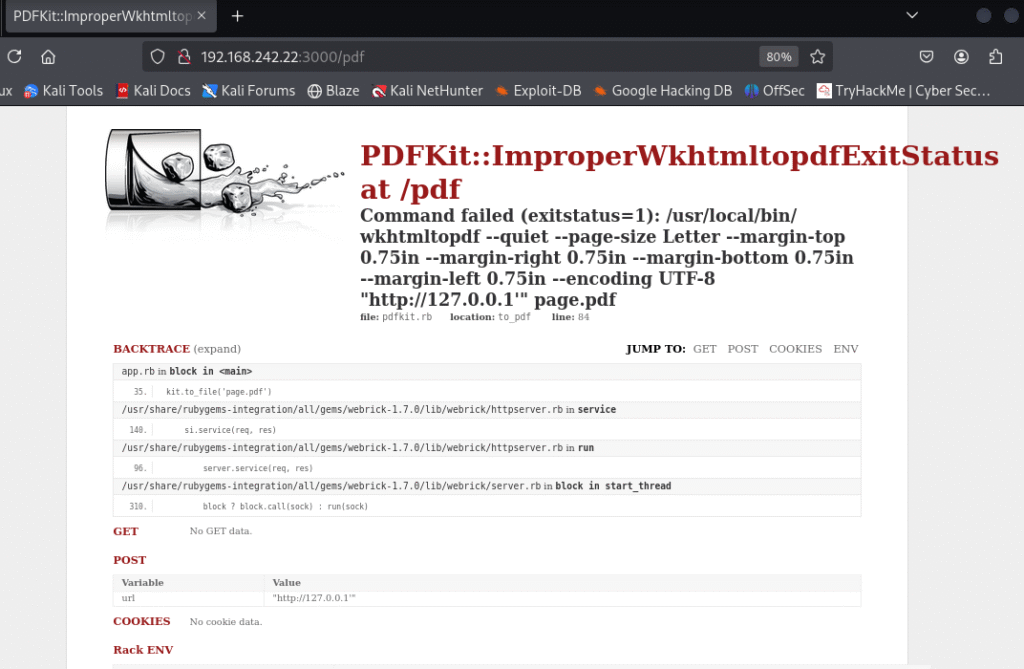Open the extensions puzzle icon
This screenshot has height=669, width=1024.
pos(995,57)
